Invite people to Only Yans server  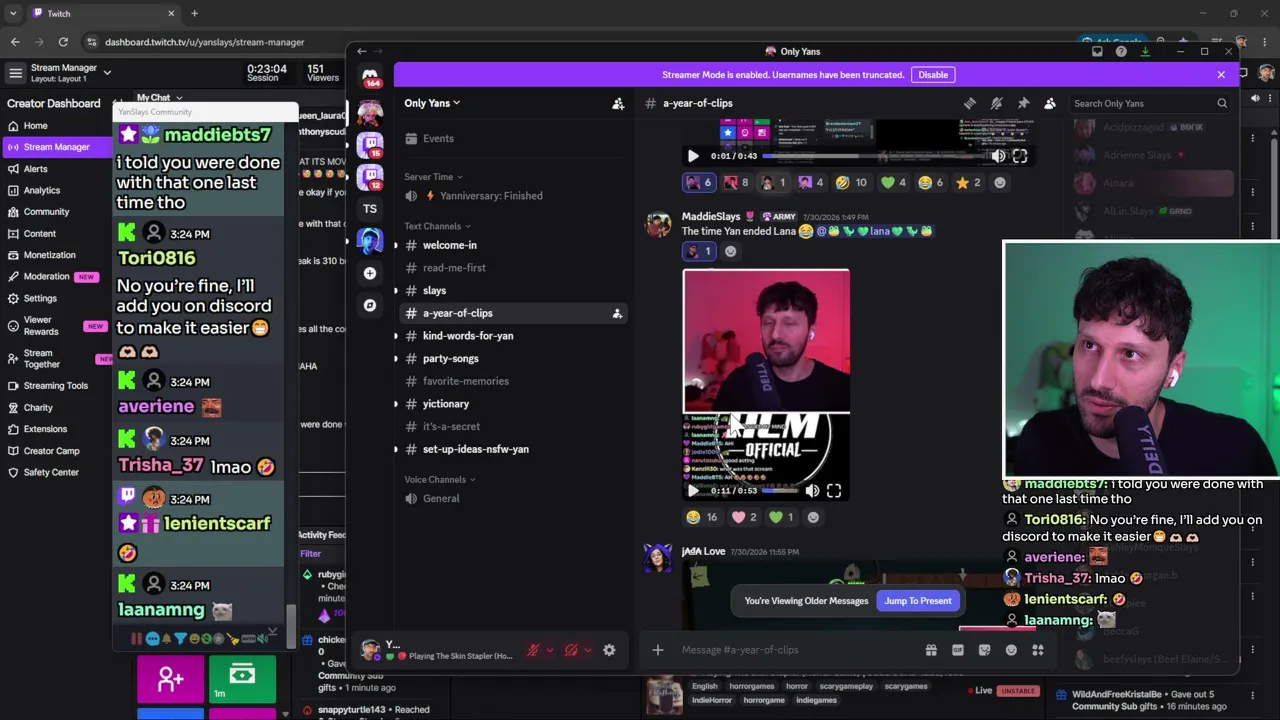(618, 103)
